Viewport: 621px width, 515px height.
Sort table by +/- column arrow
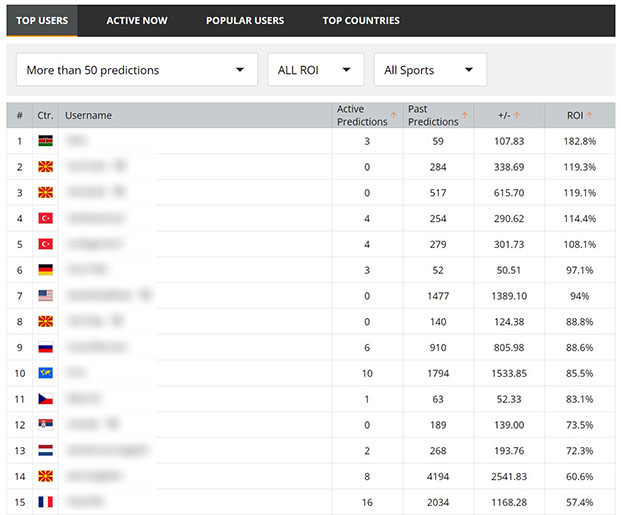517,115
